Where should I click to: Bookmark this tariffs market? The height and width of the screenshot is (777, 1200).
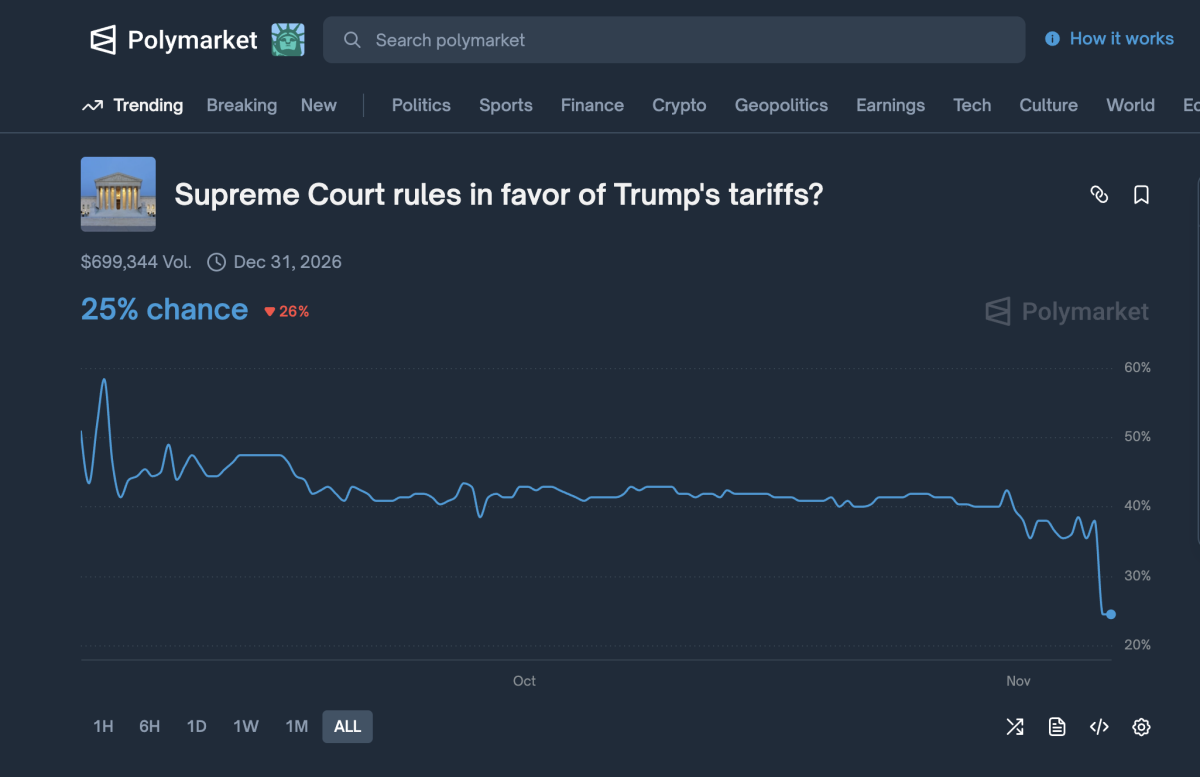click(x=1141, y=195)
